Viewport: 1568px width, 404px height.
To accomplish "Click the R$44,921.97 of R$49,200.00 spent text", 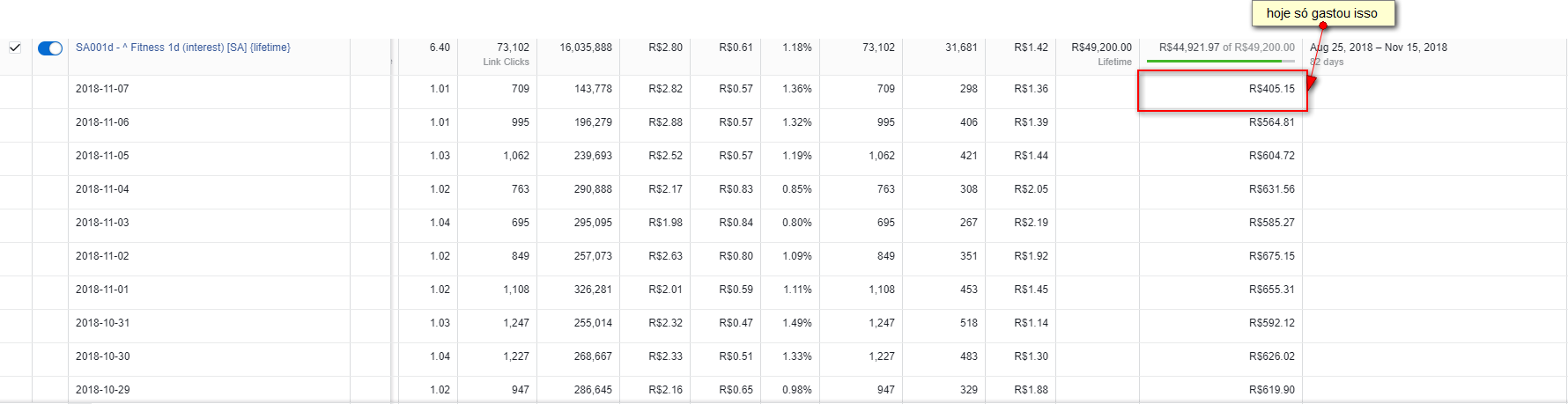I will pyautogui.click(x=1226, y=48).
